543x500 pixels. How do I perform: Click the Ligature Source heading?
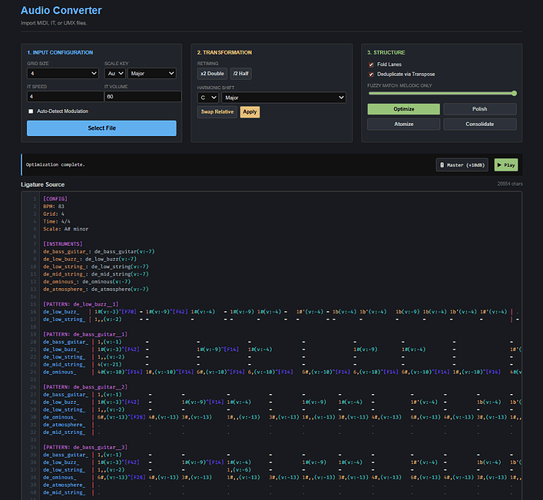(x=43, y=185)
